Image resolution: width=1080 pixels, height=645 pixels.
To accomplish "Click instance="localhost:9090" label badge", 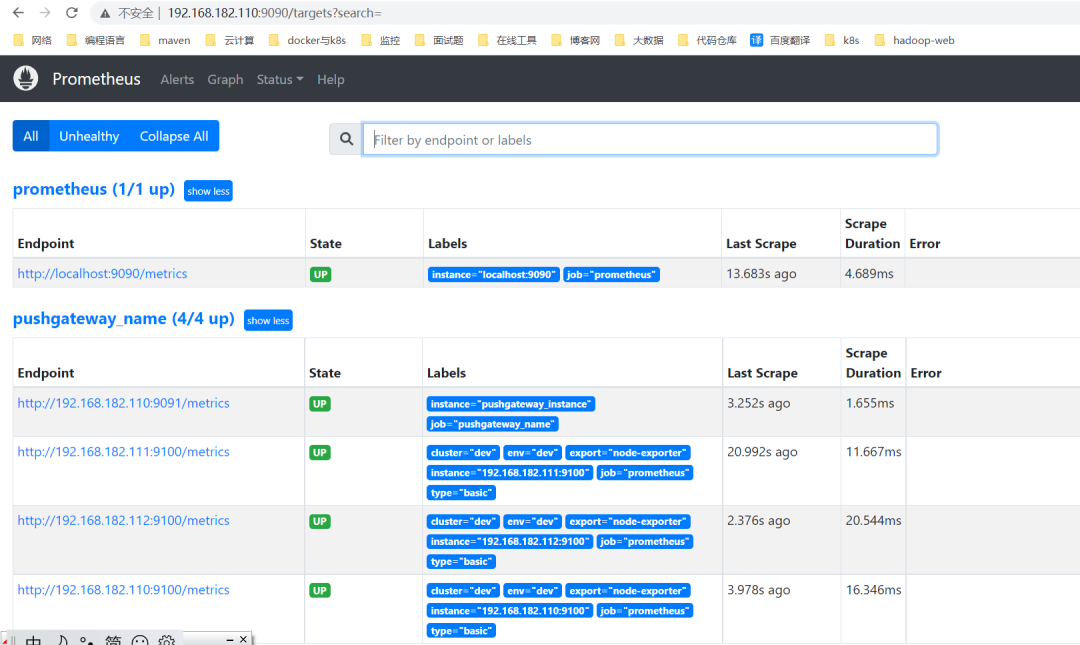I will point(493,274).
